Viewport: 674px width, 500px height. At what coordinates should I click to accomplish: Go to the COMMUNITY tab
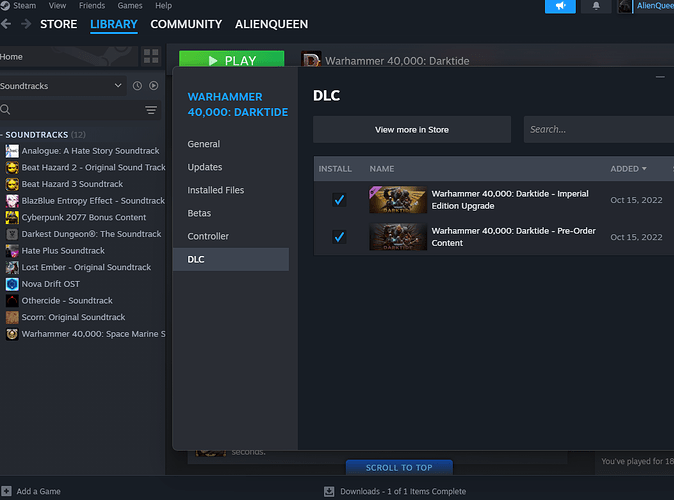(186, 24)
